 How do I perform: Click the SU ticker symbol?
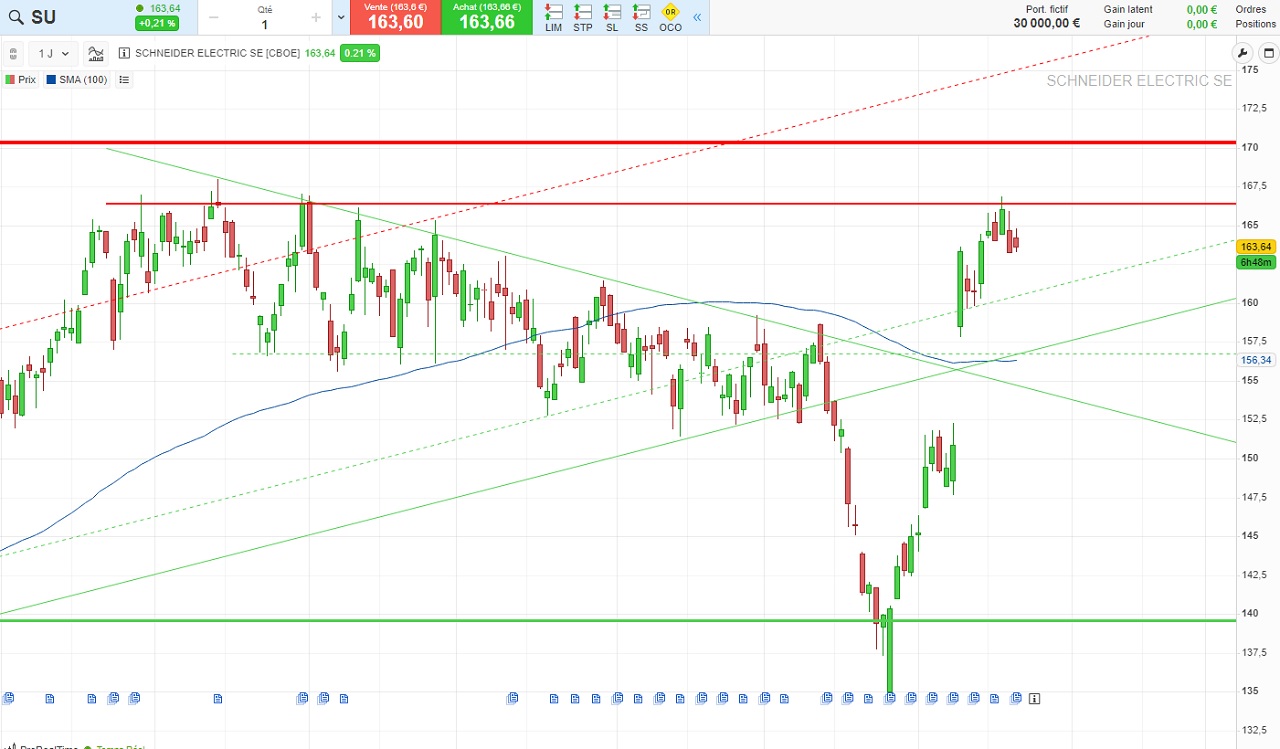tap(44, 17)
